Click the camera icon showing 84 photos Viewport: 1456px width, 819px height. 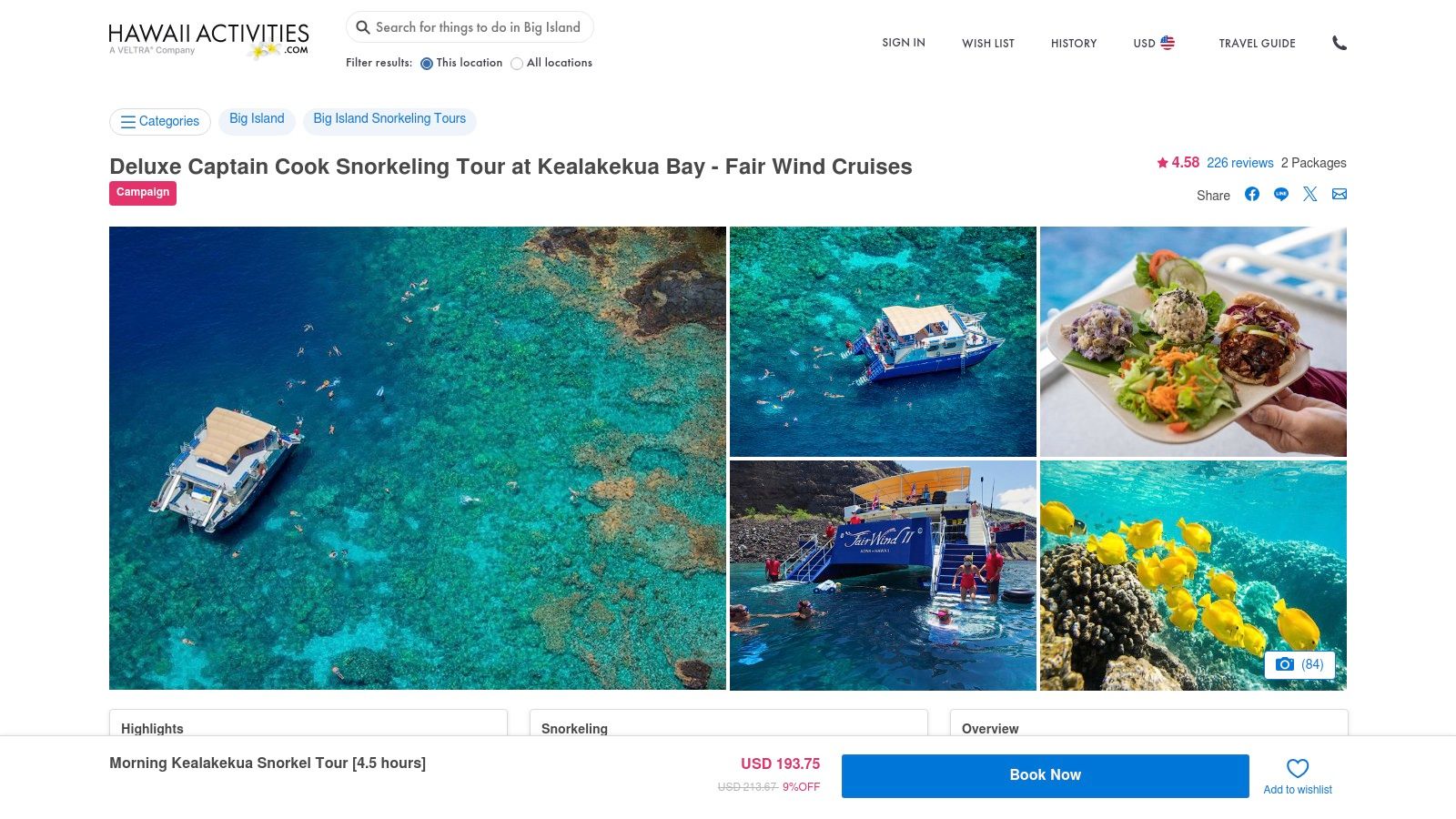pos(1299,665)
